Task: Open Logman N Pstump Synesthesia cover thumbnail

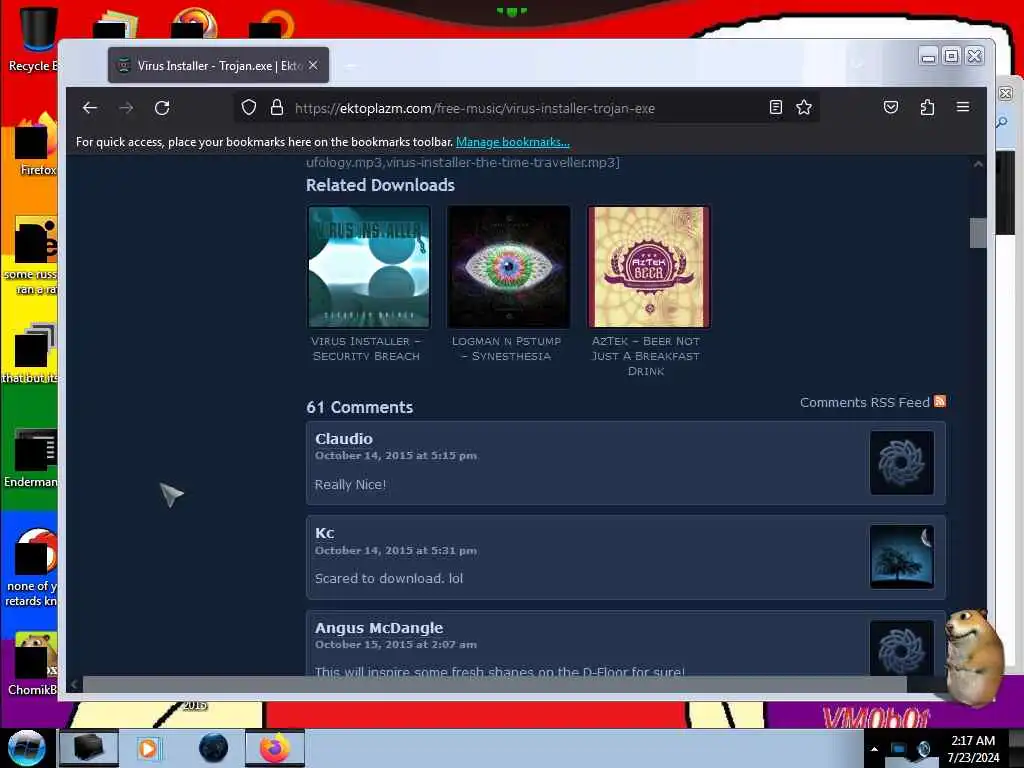Action: pyautogui.click(x=509, y=267)
